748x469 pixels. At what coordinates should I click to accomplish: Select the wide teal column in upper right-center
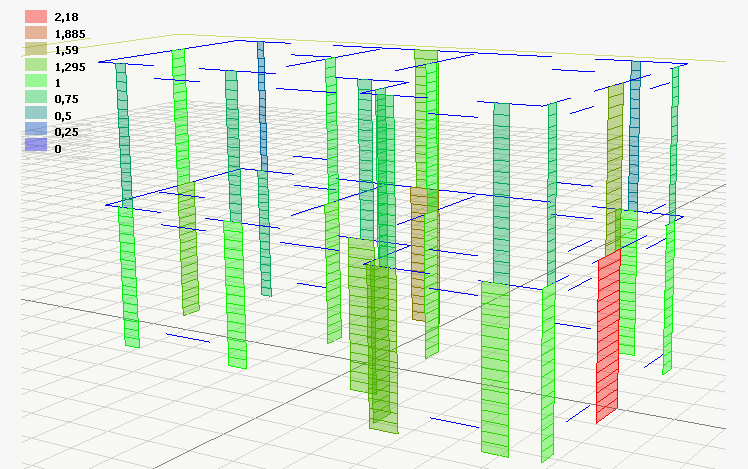[x=501, y=190]
